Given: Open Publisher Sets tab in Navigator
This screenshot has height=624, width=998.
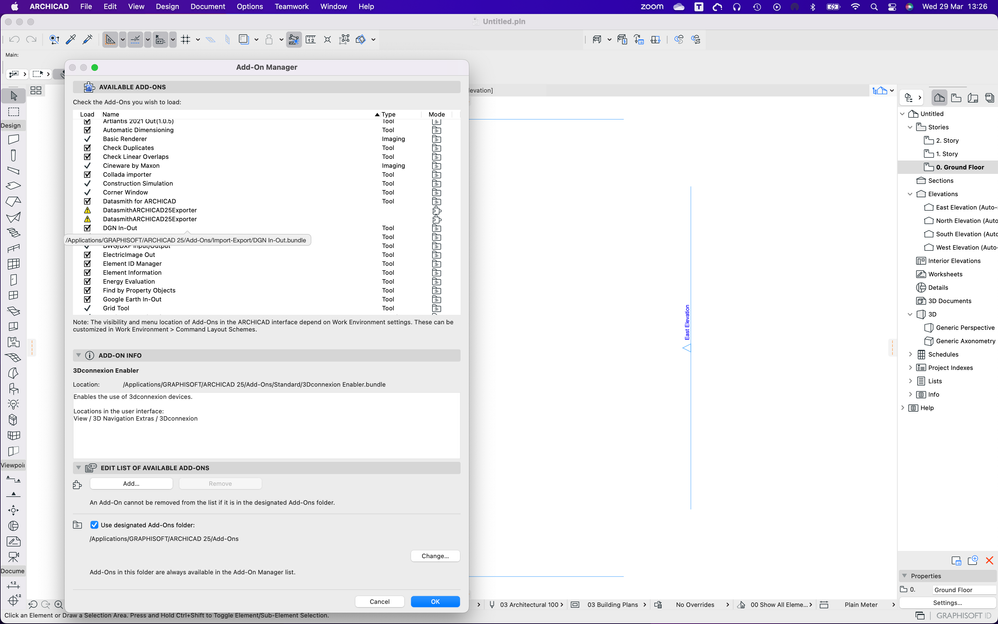Looking at the screenshot, I should 989,97.
